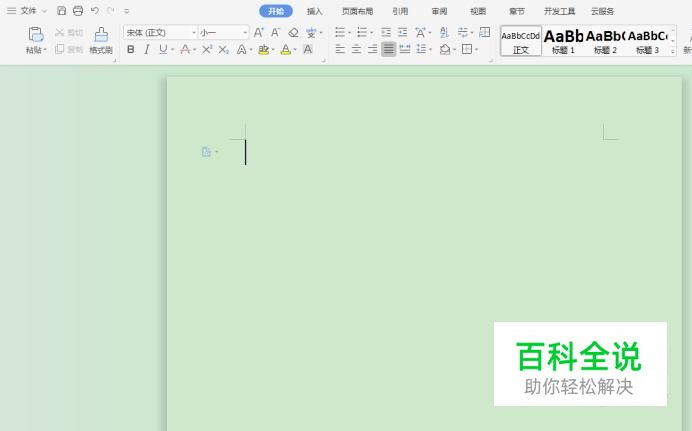Toggle Underline formatting
Screen dimensions: 692x431
point(163,49)
